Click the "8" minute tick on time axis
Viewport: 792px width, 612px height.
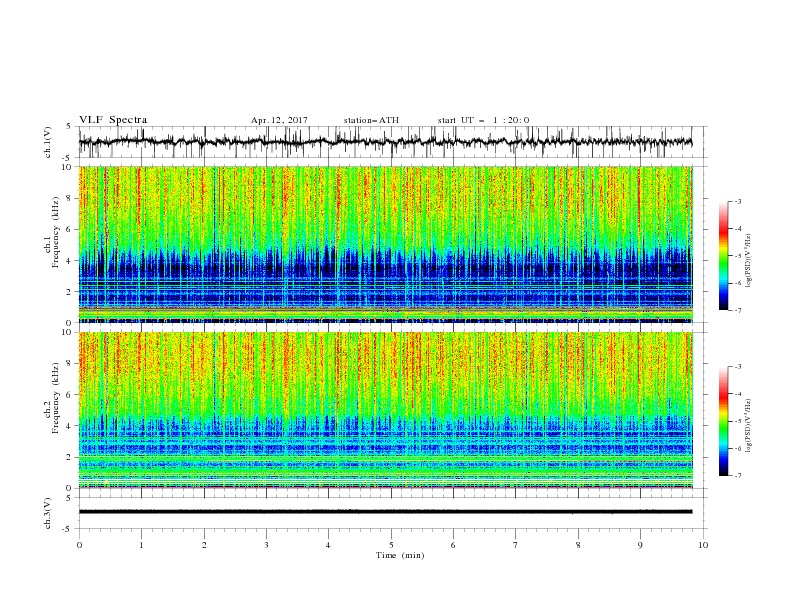click(578, 545)
